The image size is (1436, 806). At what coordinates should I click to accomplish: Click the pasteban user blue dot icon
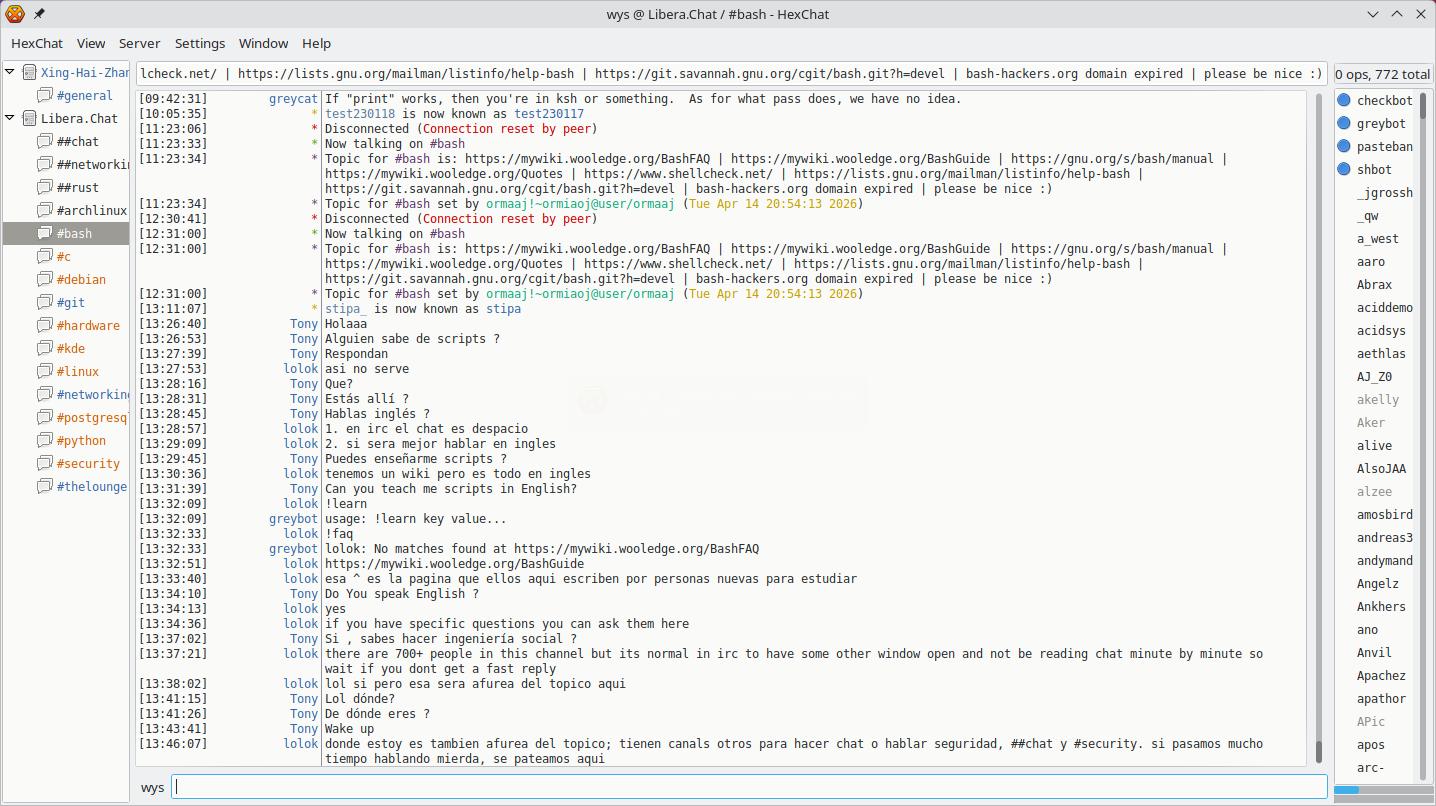(x=1344, y=146)
